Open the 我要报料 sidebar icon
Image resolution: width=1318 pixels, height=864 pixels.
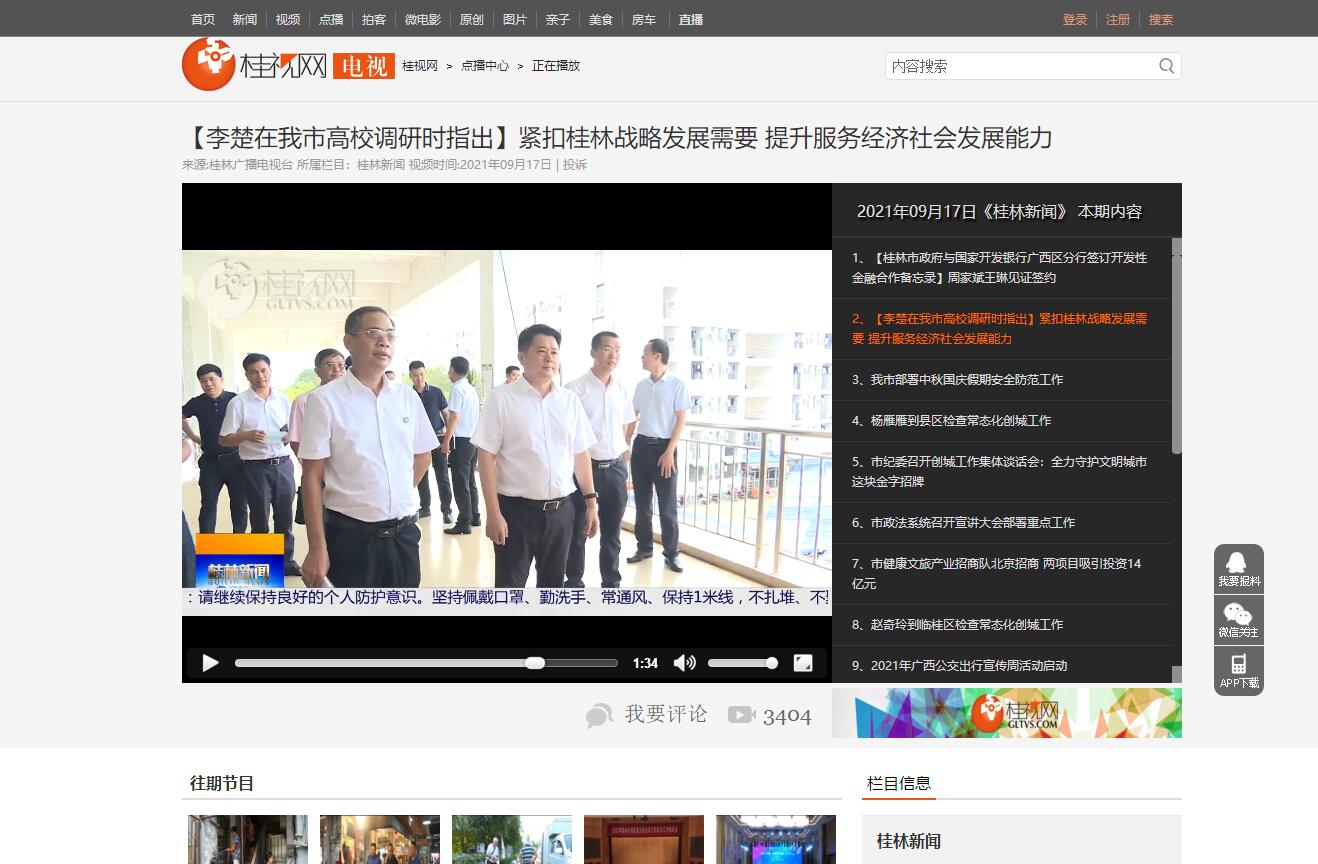tap(1238, 568)
